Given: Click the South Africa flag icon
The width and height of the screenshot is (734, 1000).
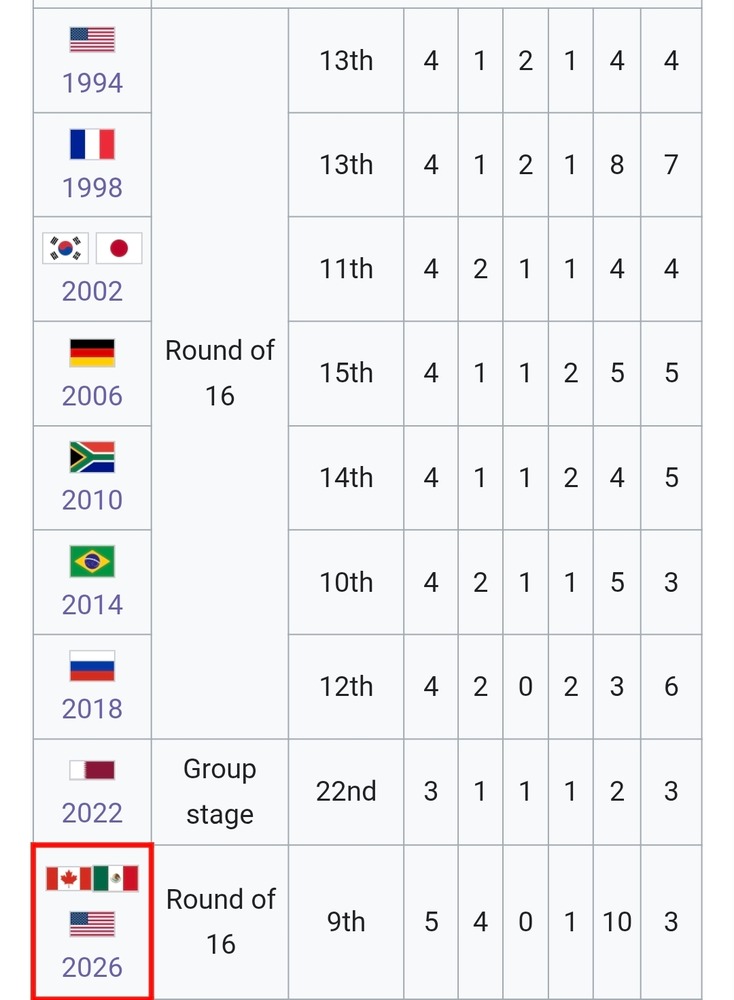Looking at the screenshot, I should [92, 457].
